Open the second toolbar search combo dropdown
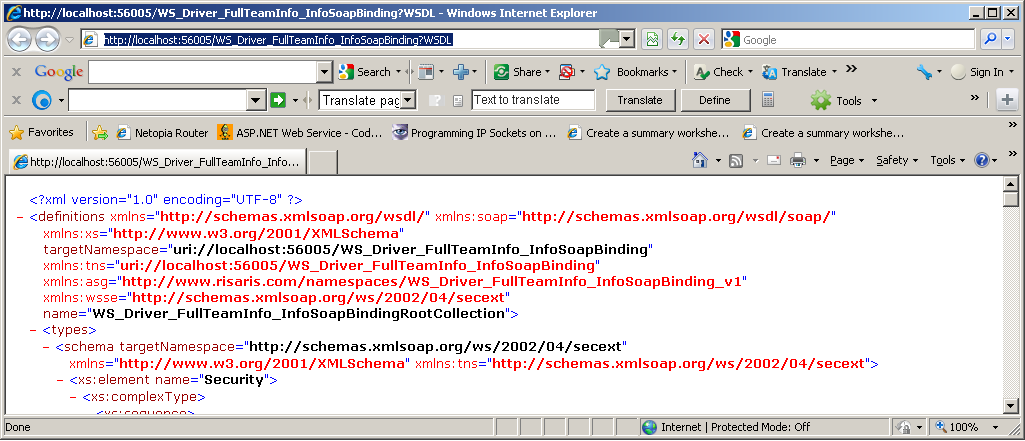The height and width of the screenshot is (441, 1025). point(256,101)
